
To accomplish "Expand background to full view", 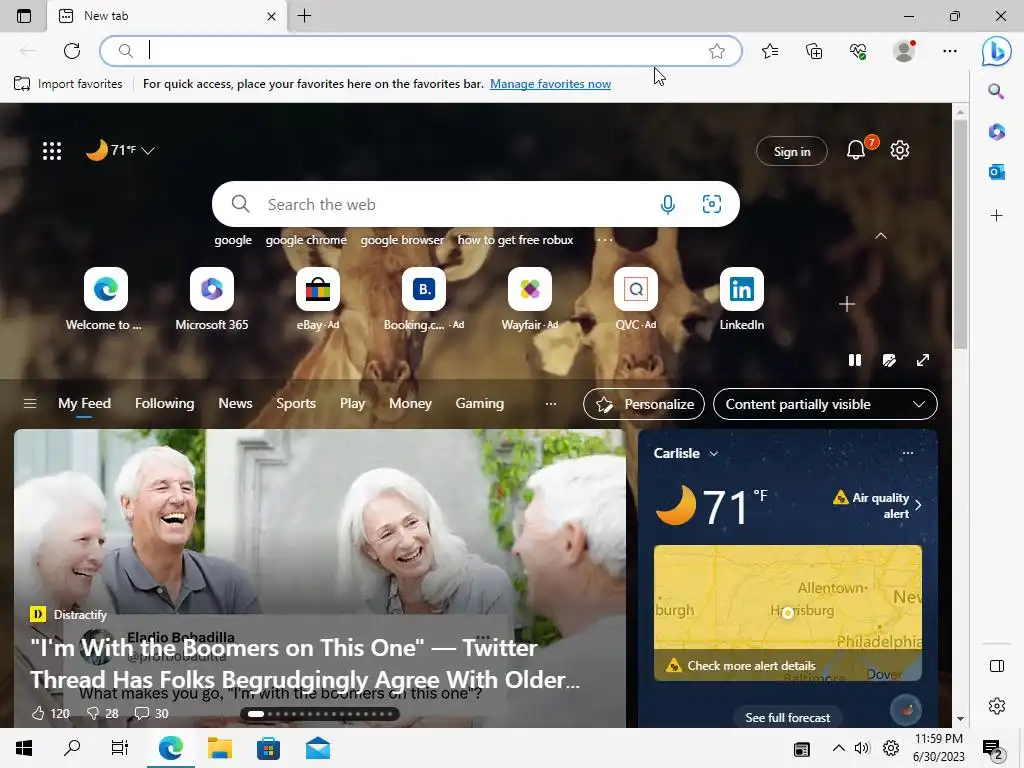I will point(923,360).
